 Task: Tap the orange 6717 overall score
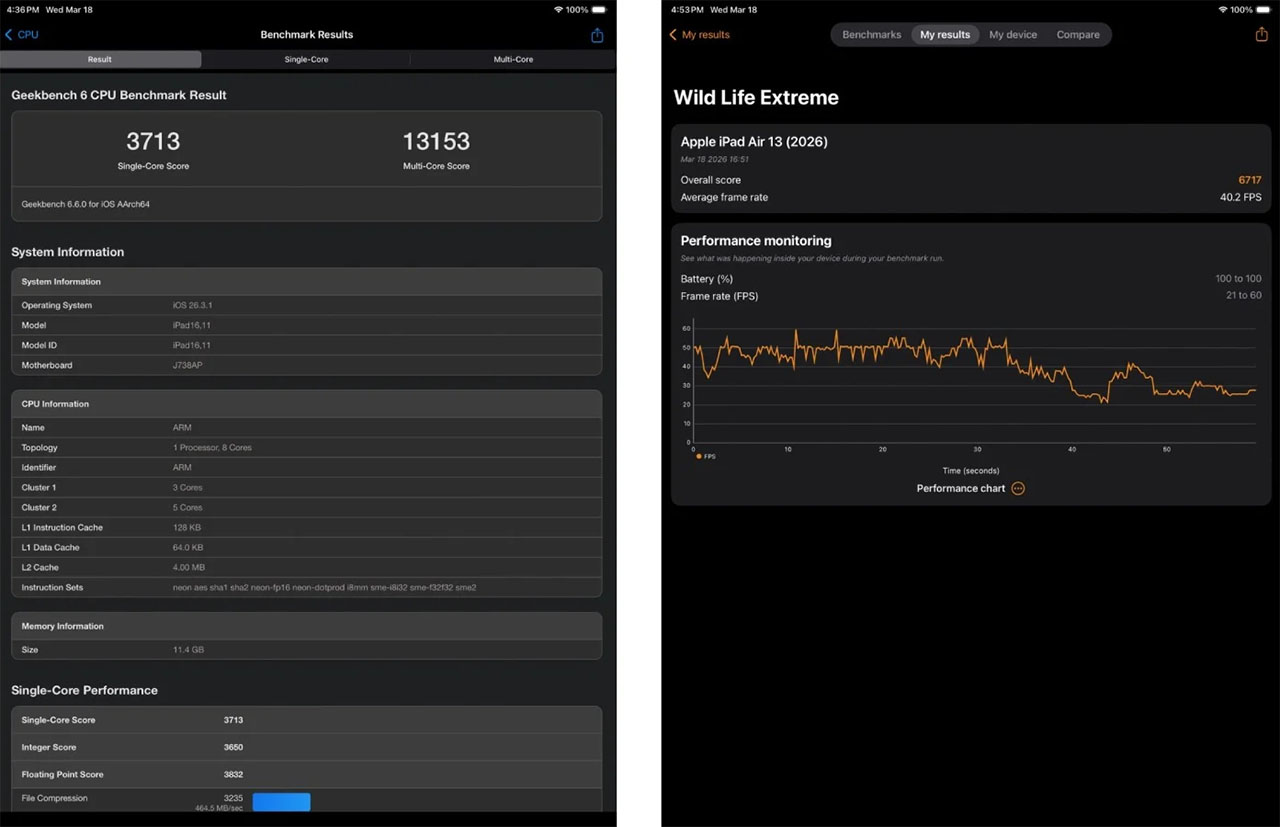pyautogui.click(x=1250, y=179)
